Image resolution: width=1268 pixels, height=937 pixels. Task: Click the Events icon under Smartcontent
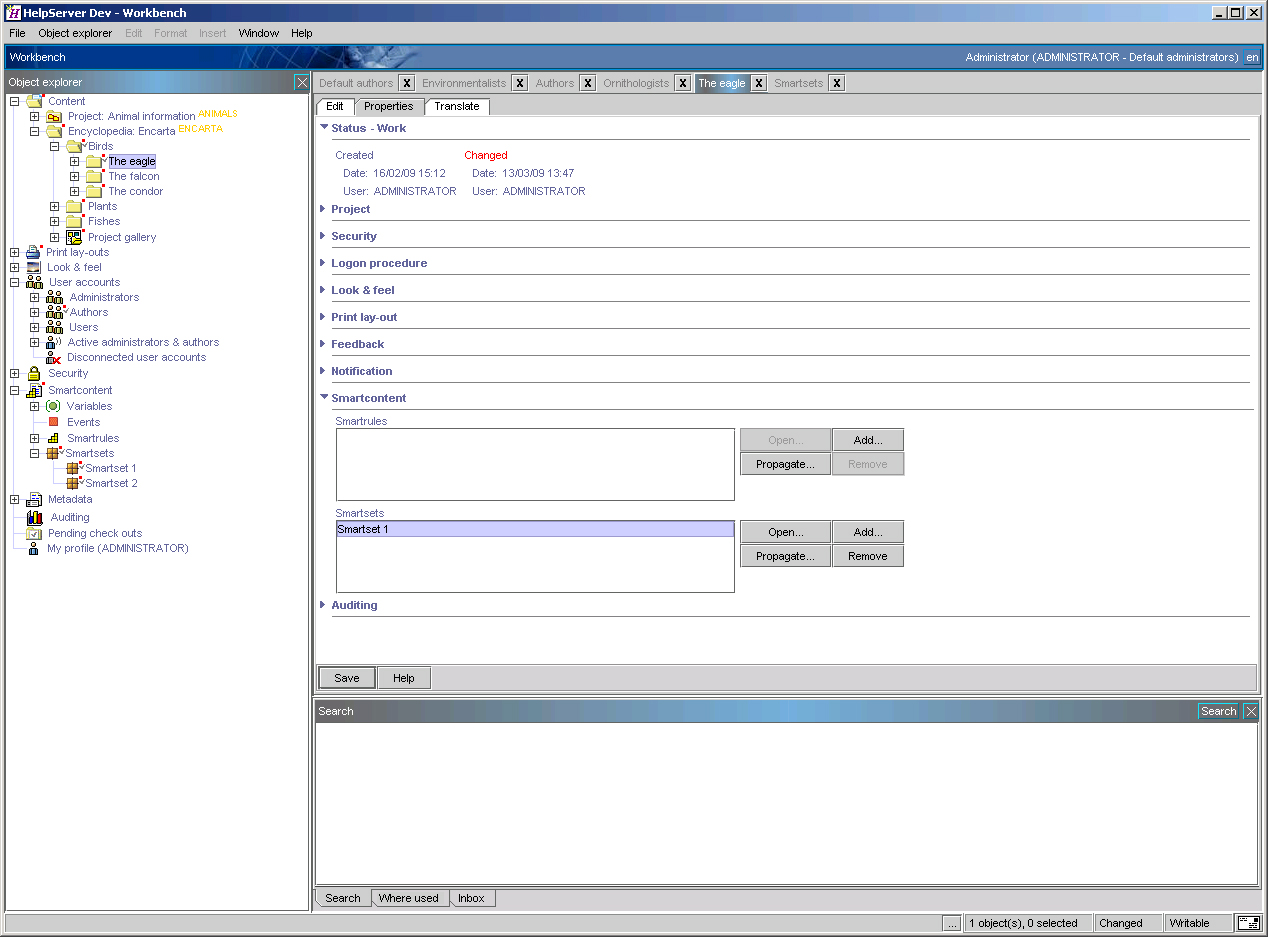coord(56,421)
